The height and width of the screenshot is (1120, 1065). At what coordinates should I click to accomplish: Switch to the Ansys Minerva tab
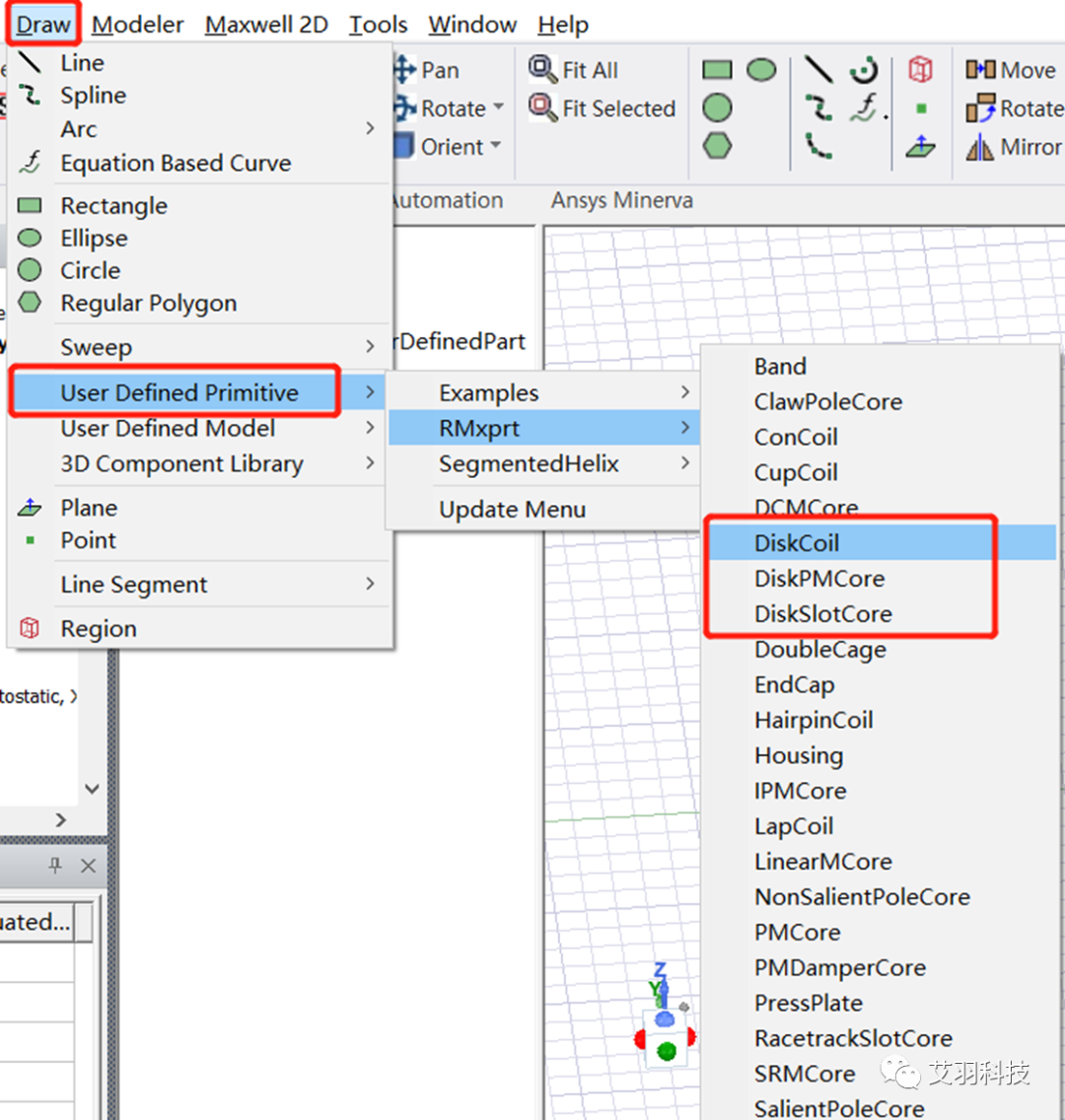coord(621,200)
